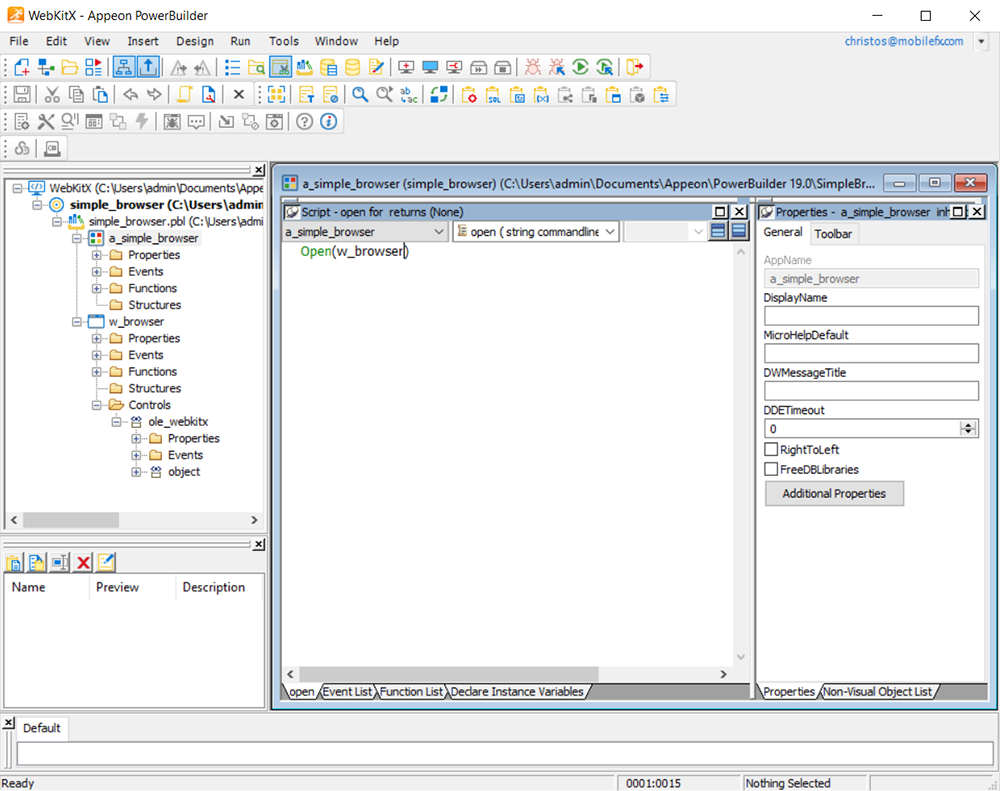Switch to Non-Visual Object List tab
Screen dimensions: 1000x791
pos(878,691)
